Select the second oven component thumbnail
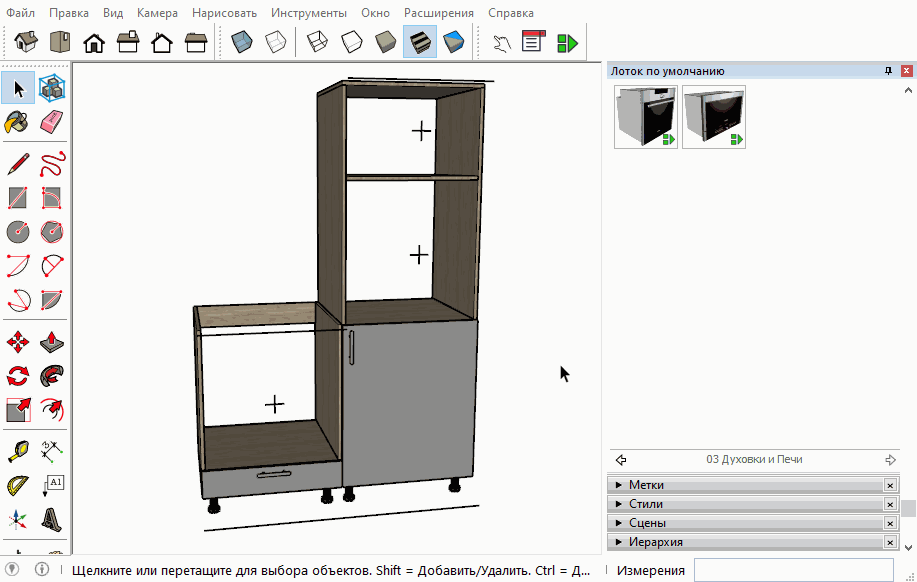The height and width of the screenshot is (582, 917). (713, 117)
